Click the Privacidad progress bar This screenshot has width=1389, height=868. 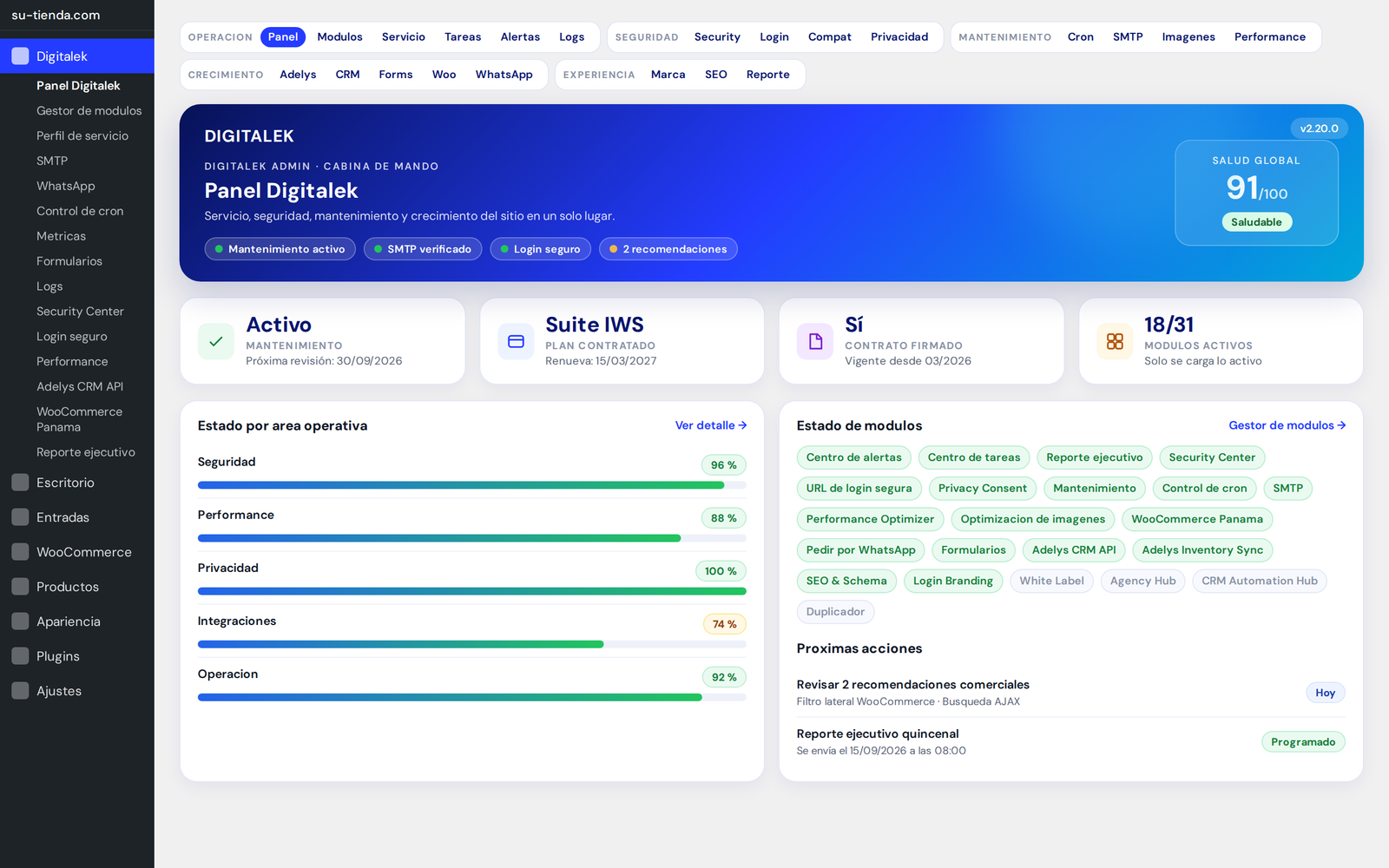pos(472,591)
